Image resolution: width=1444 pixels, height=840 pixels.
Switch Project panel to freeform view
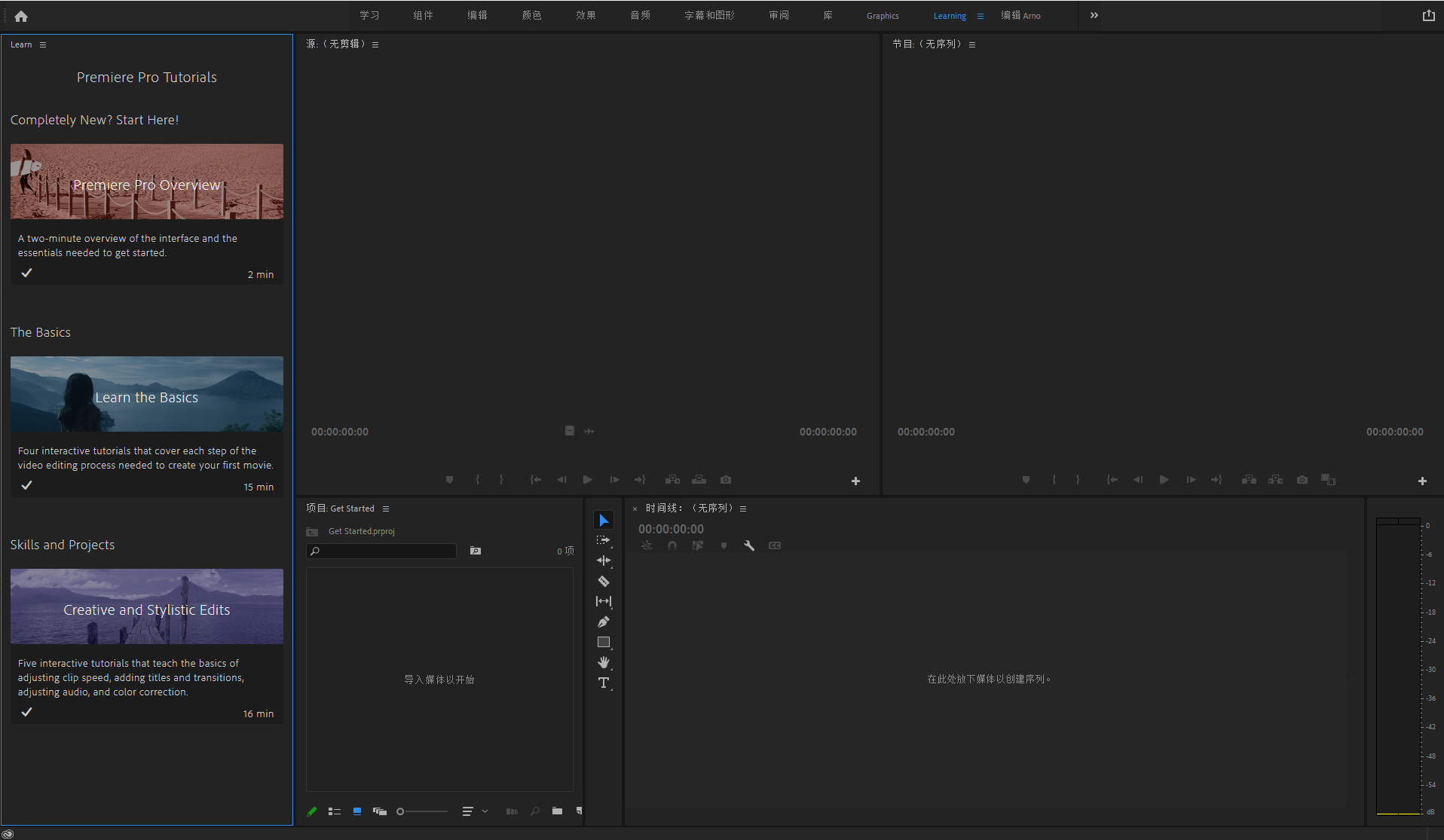(380, 811)
